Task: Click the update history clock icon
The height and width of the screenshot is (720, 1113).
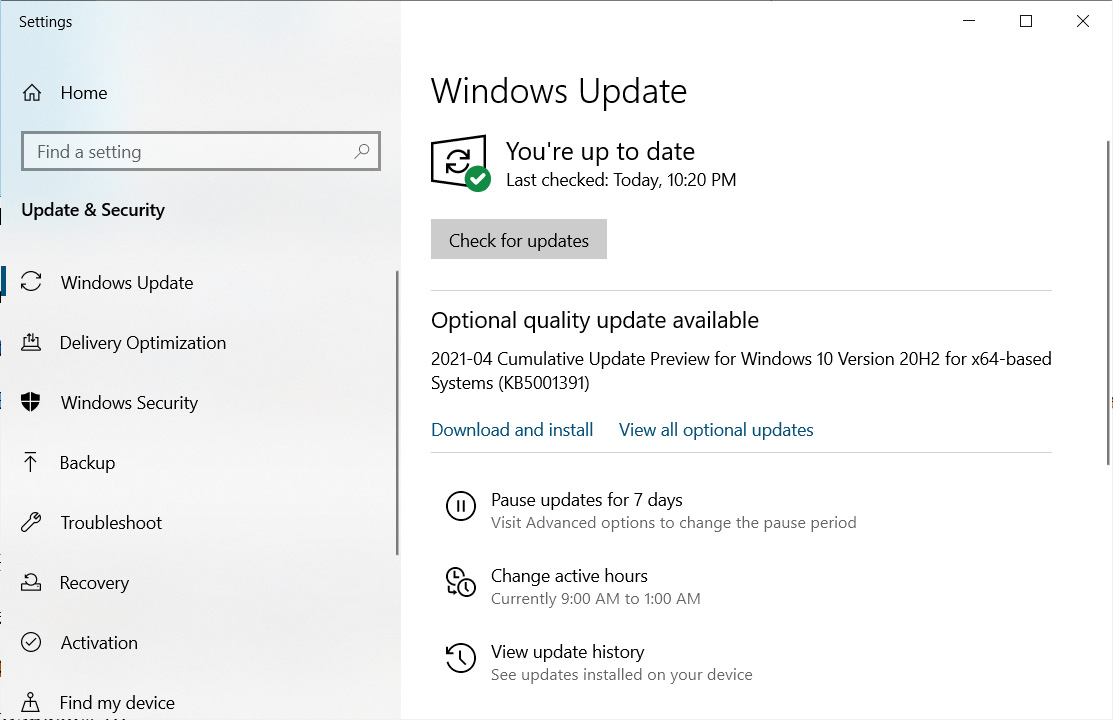Action: pyautogui.click(x=461, y=658)
